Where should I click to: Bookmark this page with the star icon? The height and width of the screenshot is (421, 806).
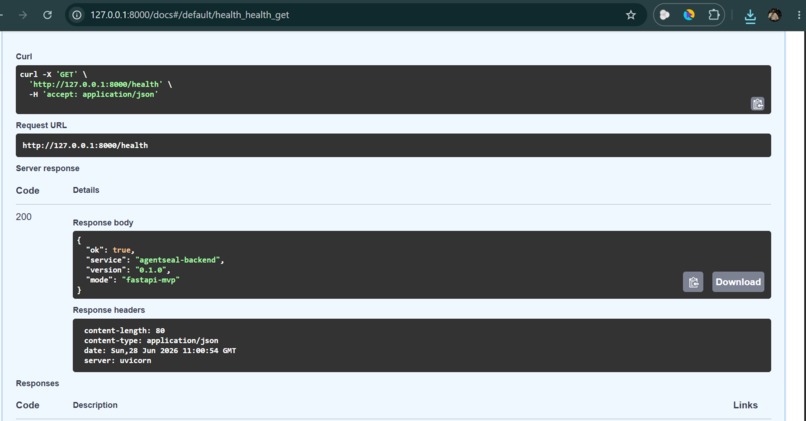(x=631, y=15)
